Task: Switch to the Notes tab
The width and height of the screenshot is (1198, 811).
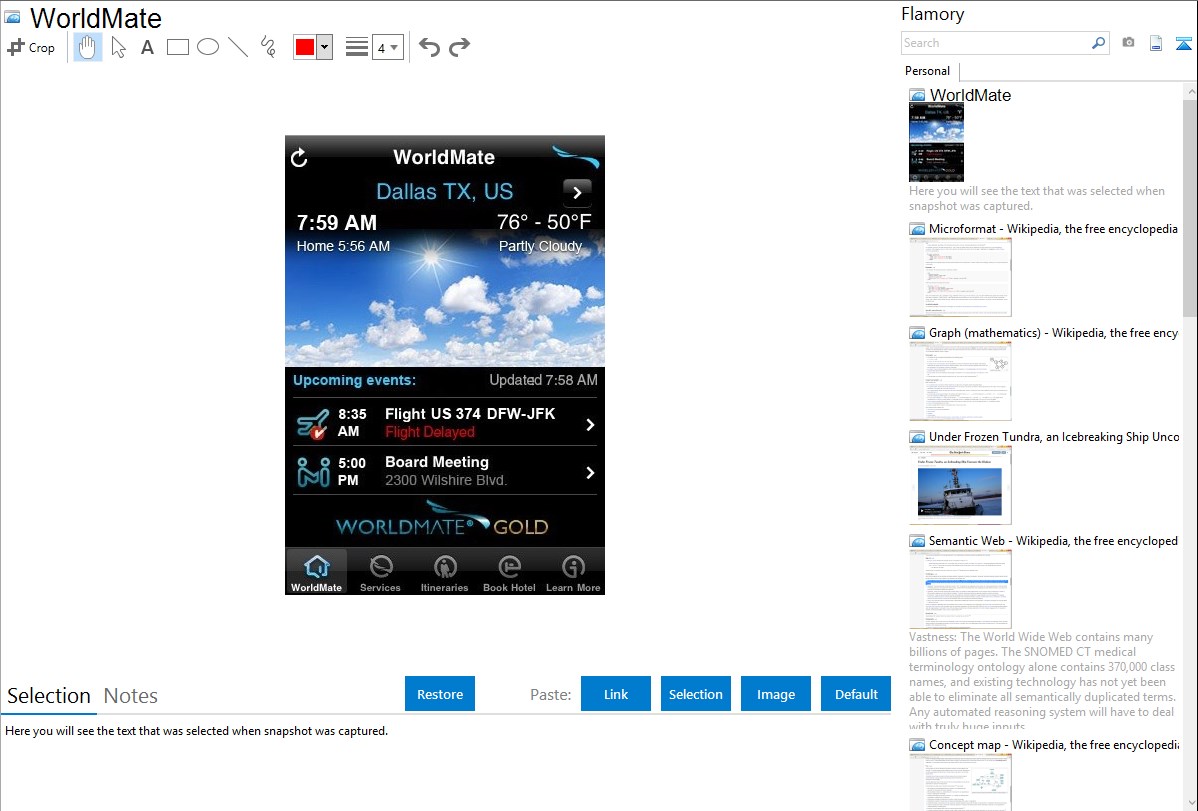Action: point(131,696)
